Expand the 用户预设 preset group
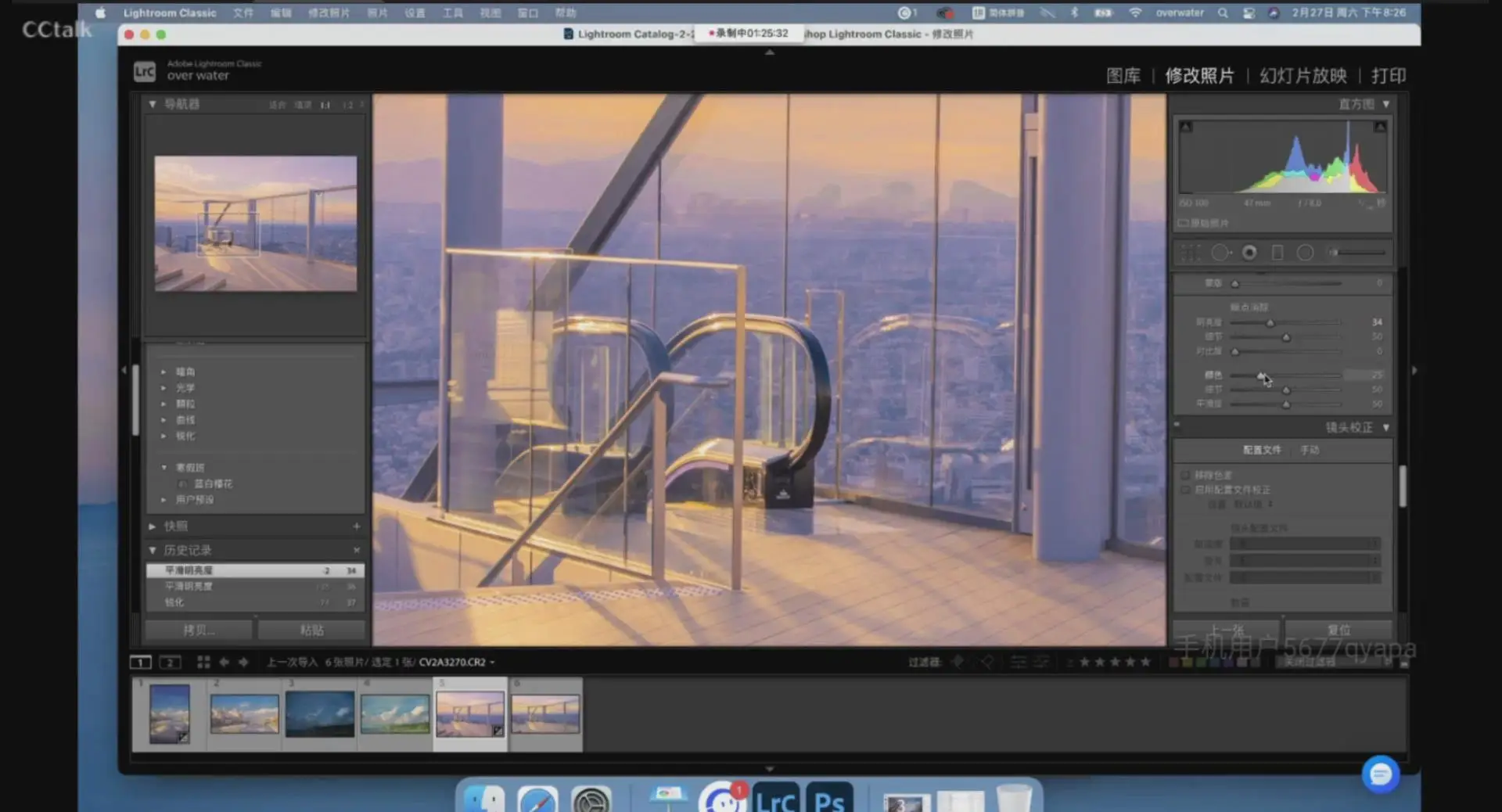 click(164, 500)
